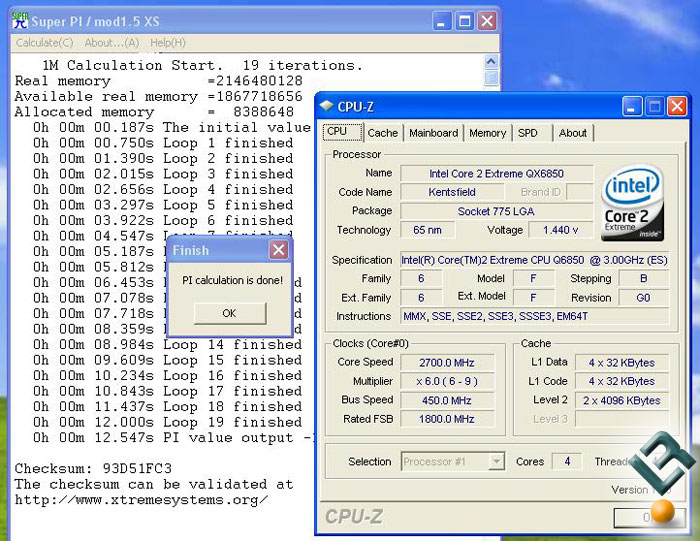Click the Allocated memory line
700x541 pixels.
(x=154, y=112)
